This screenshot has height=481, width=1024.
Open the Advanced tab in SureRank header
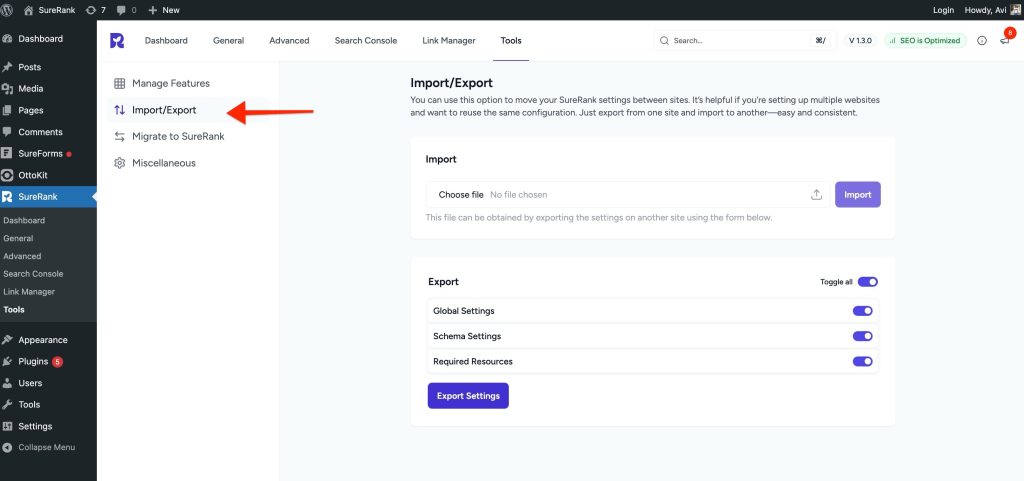(x=289, y=40)
